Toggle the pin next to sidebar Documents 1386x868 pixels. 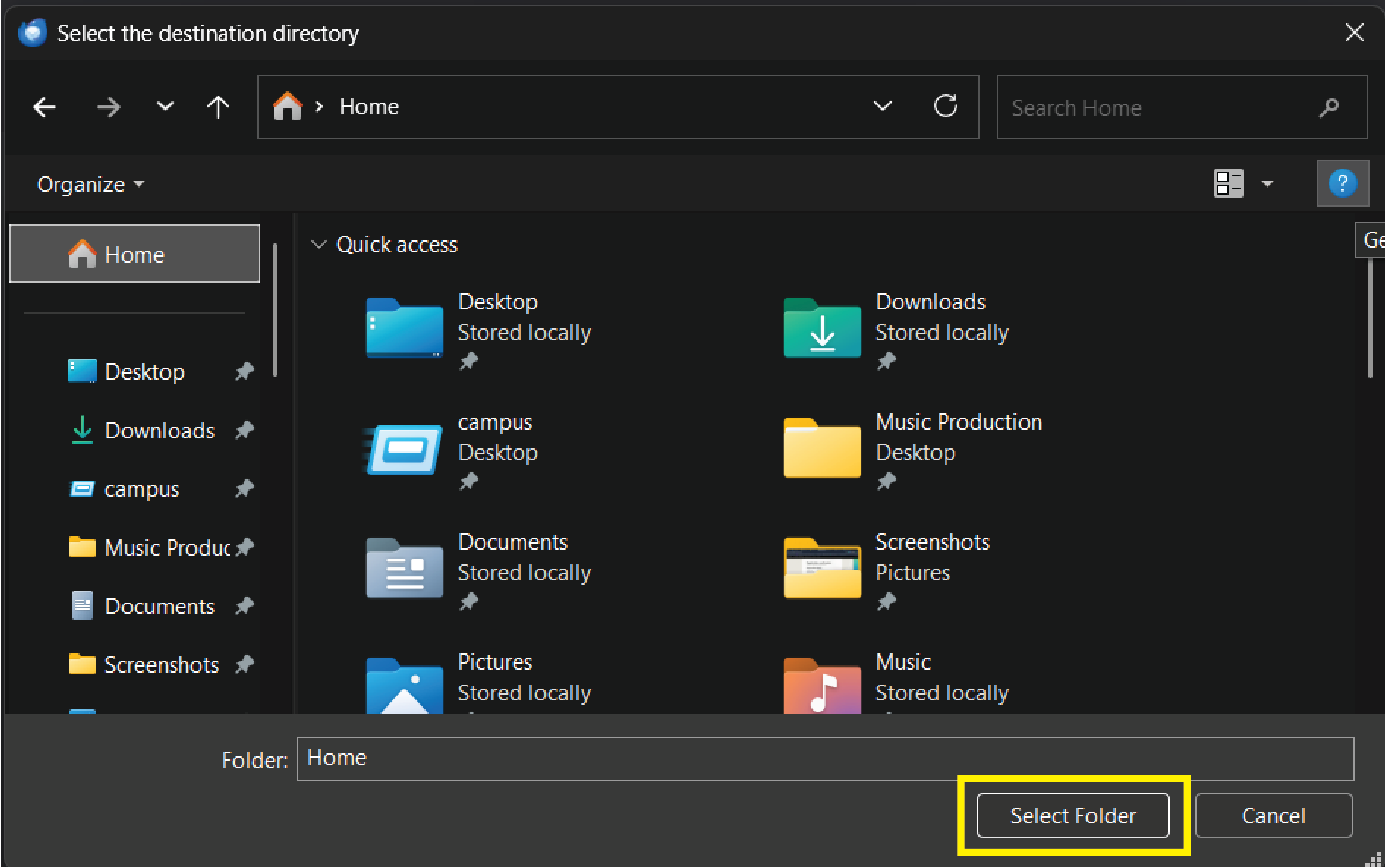point(244,606)
